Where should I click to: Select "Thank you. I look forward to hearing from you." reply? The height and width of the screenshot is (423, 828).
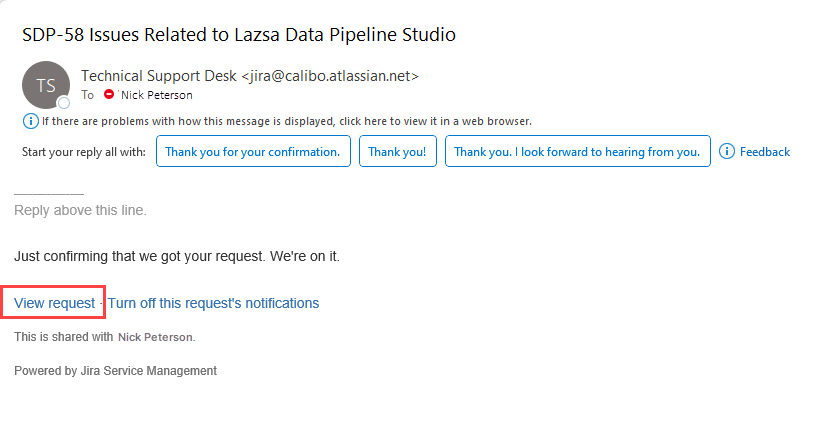[578, 152]
